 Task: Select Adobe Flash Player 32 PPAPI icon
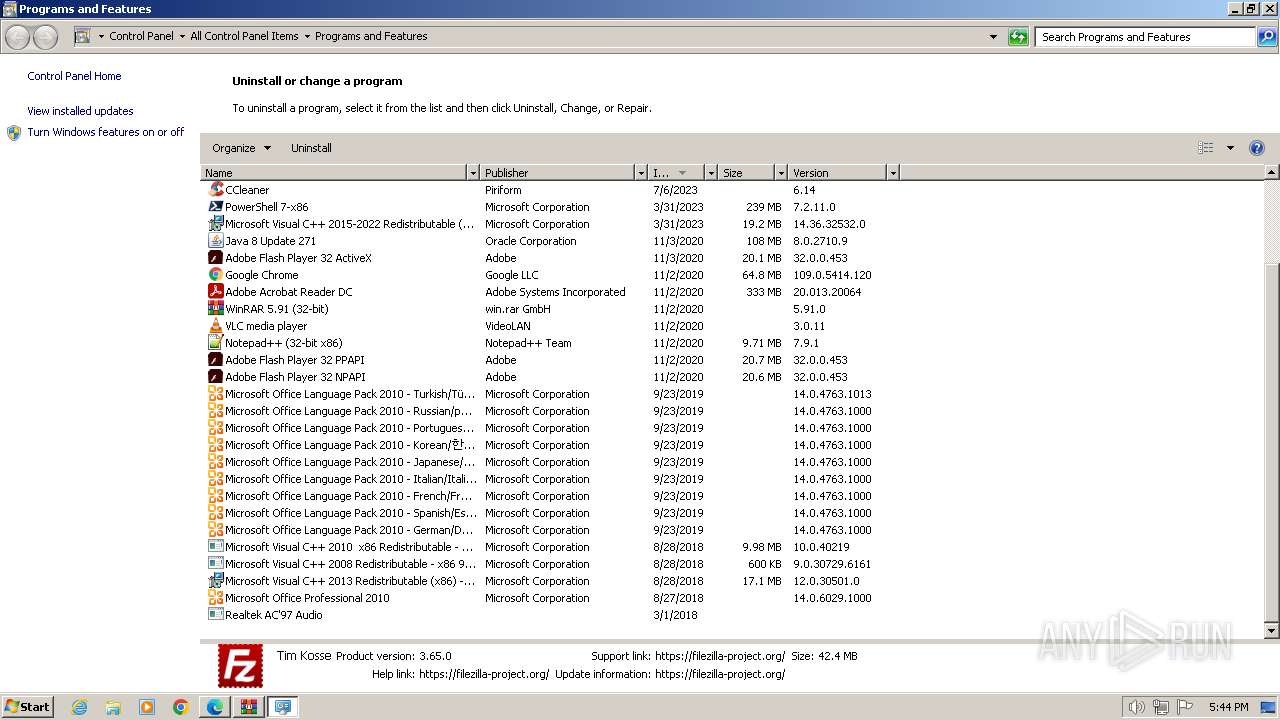tap(216, 360)
